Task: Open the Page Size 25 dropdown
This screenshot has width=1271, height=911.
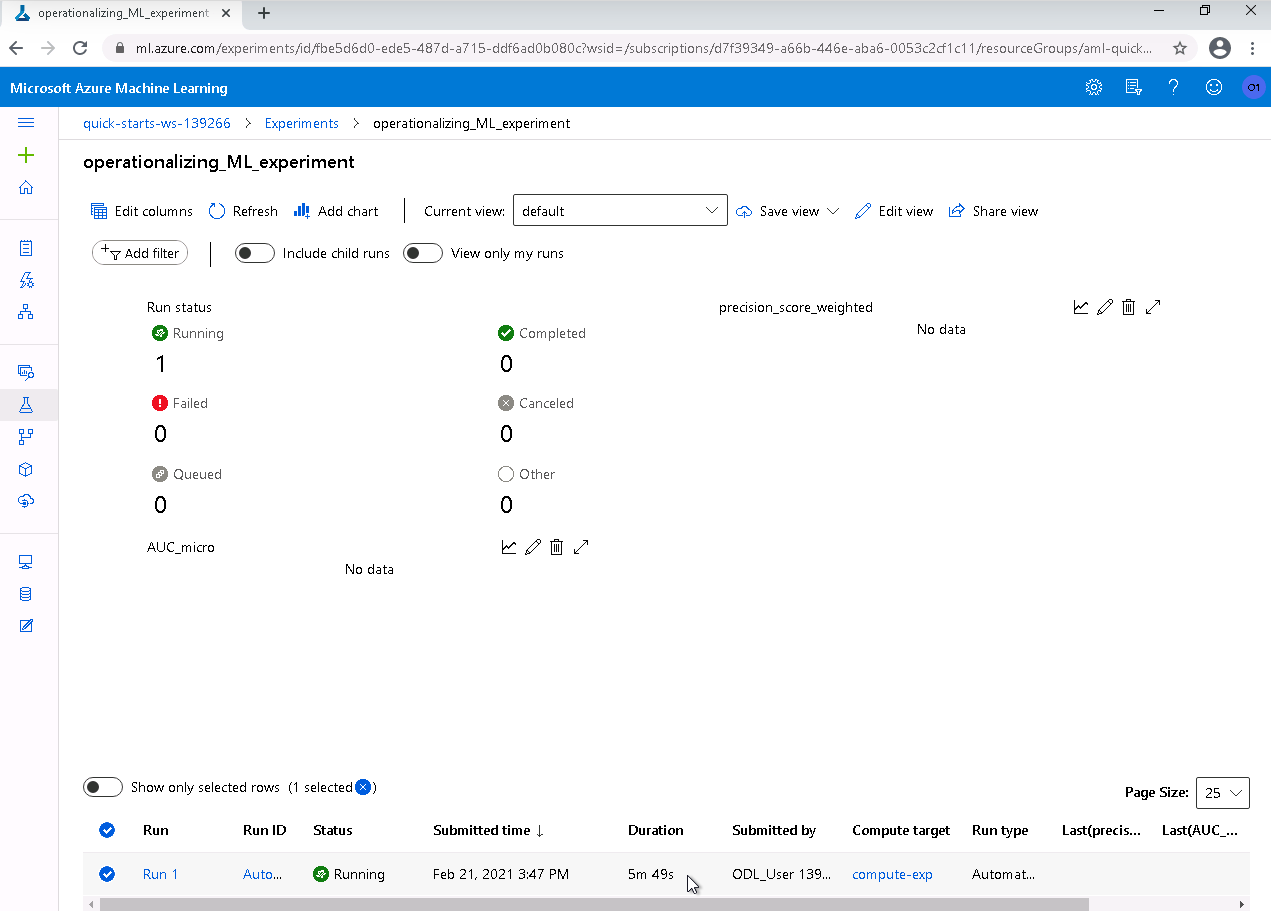Action: (1222, 792)
